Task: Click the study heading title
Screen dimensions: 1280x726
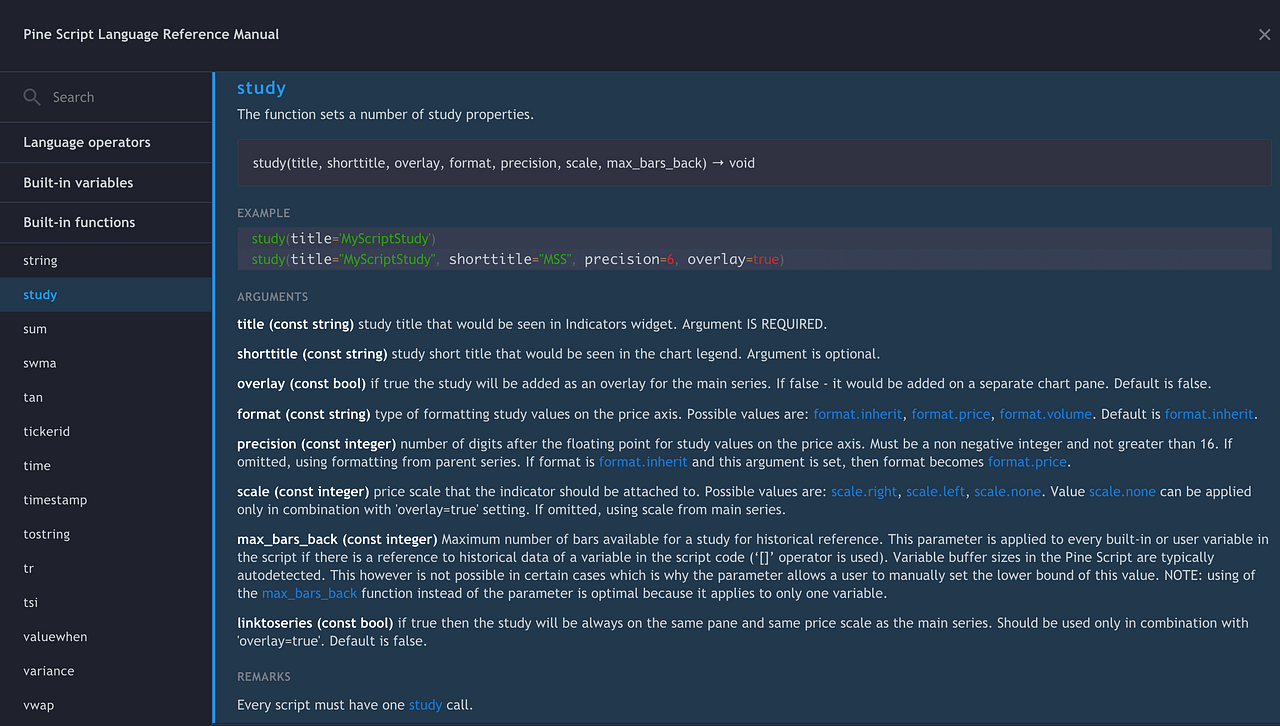Action: [261, 88]
